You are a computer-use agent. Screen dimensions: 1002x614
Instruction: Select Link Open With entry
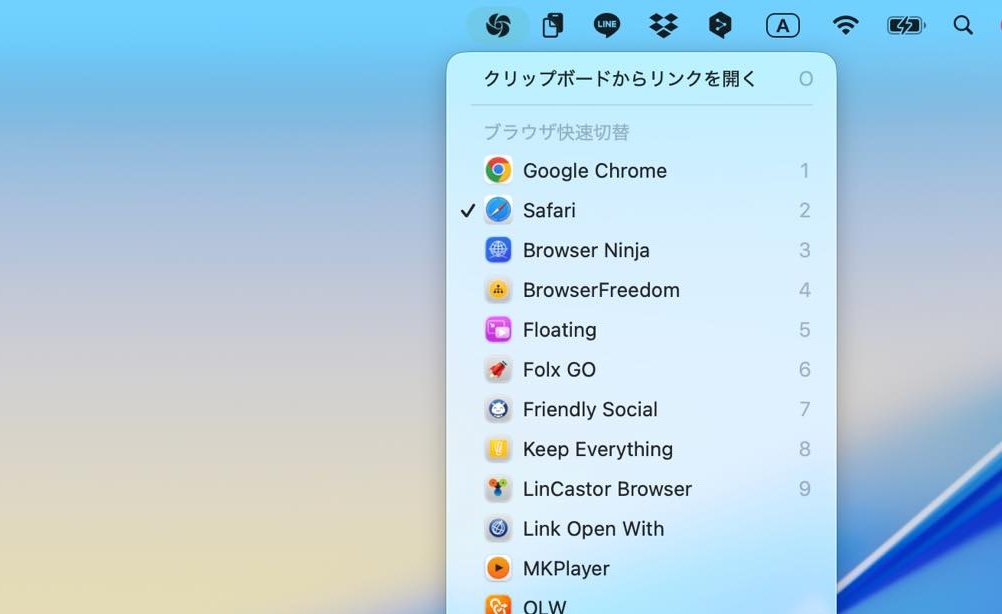click(593, 529)
